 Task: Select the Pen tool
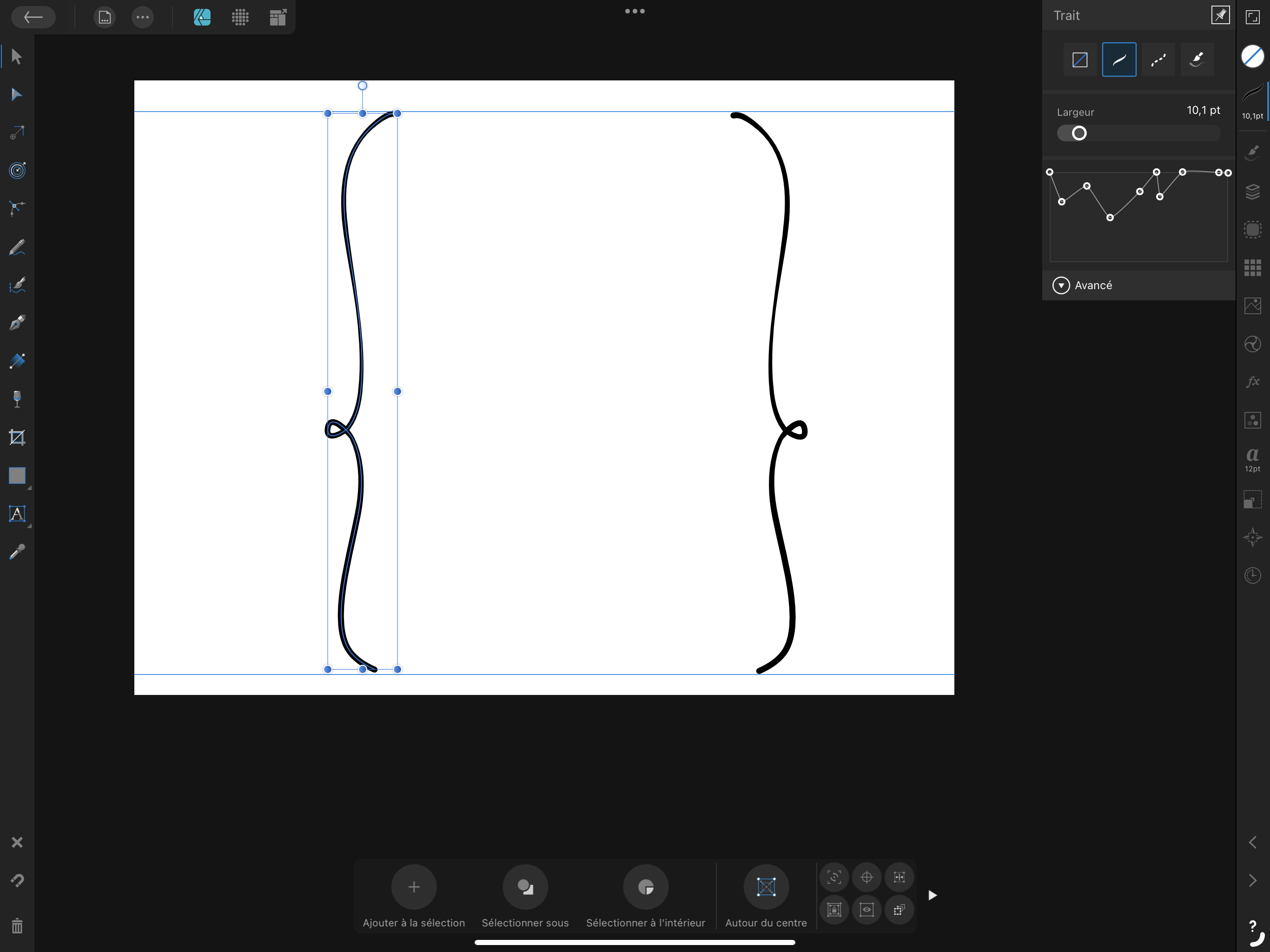point(17,323)
